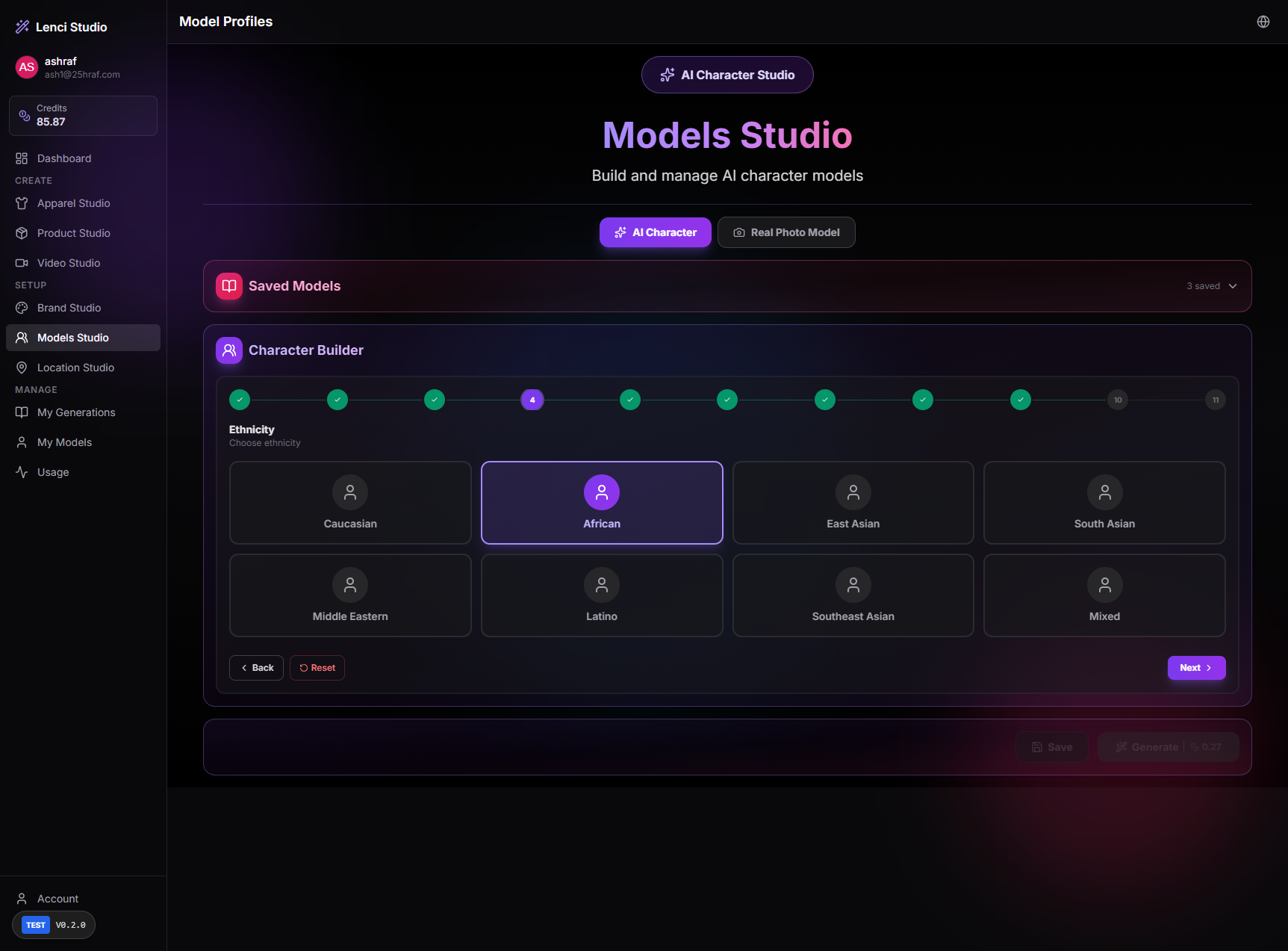Click the Character Builder users icon
This screenshot has width=1288, height=951.
click(229, 350)
